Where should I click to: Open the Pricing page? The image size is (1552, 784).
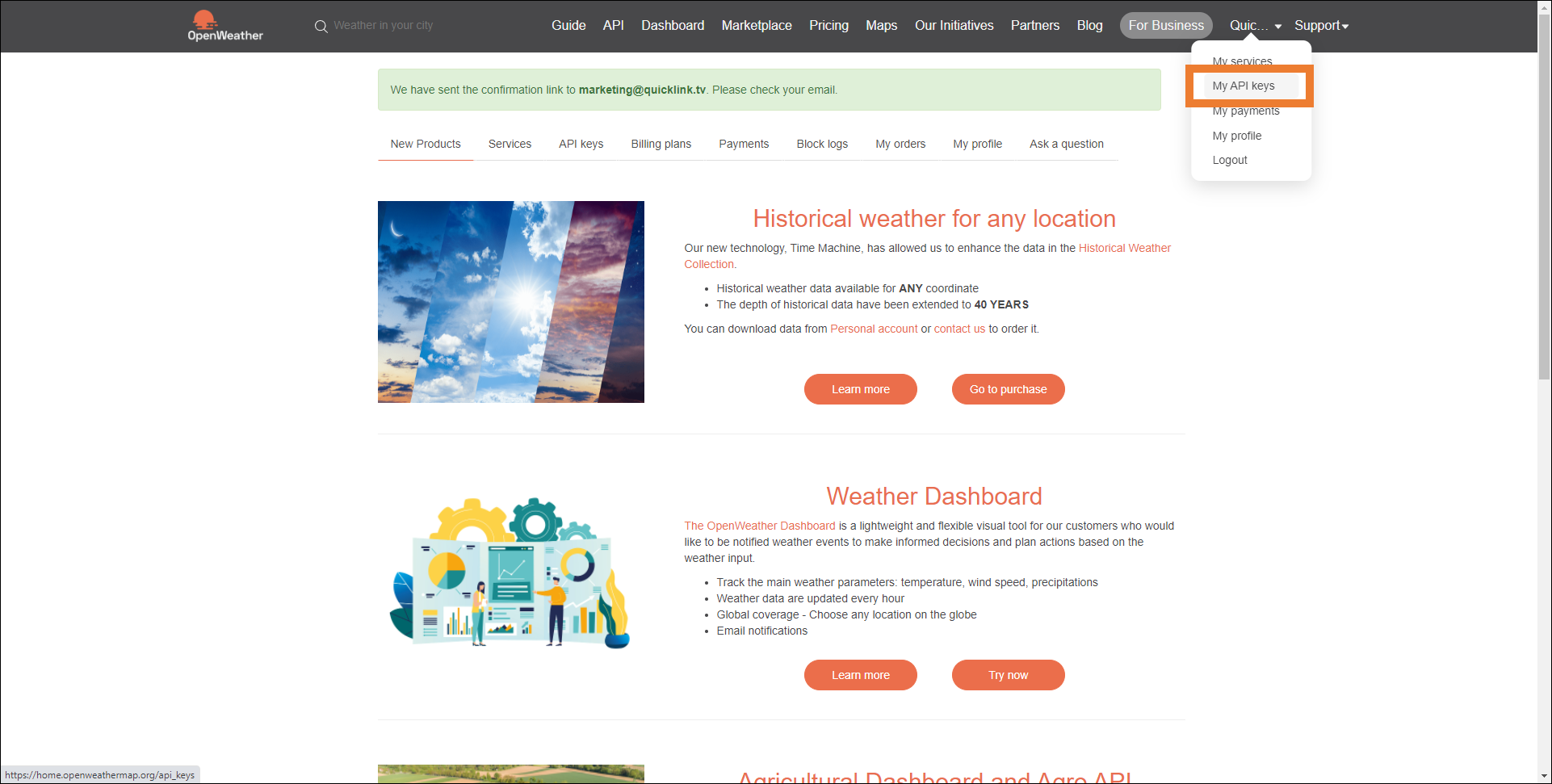[829, 26]
